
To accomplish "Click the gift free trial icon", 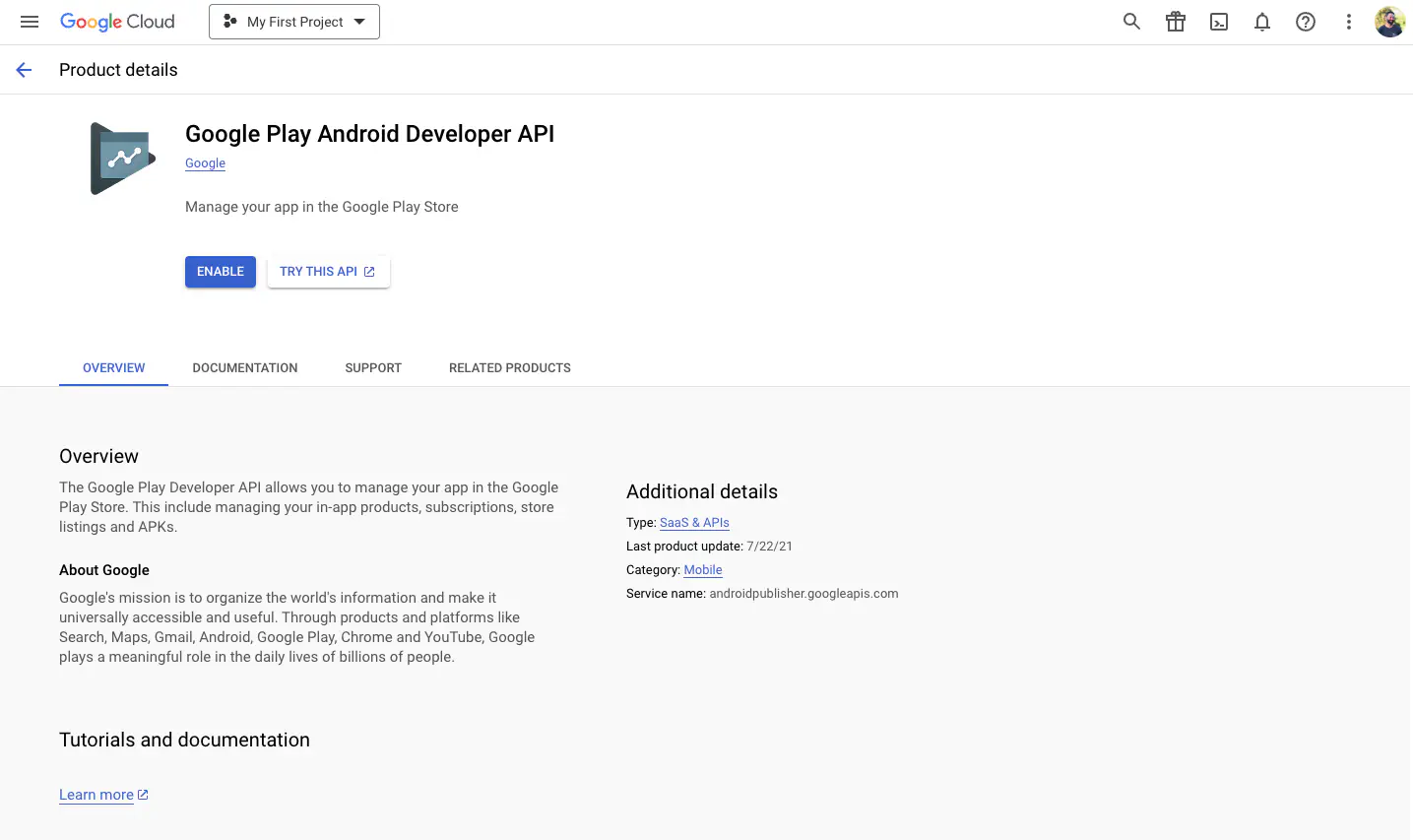I will click(1176, 22).
